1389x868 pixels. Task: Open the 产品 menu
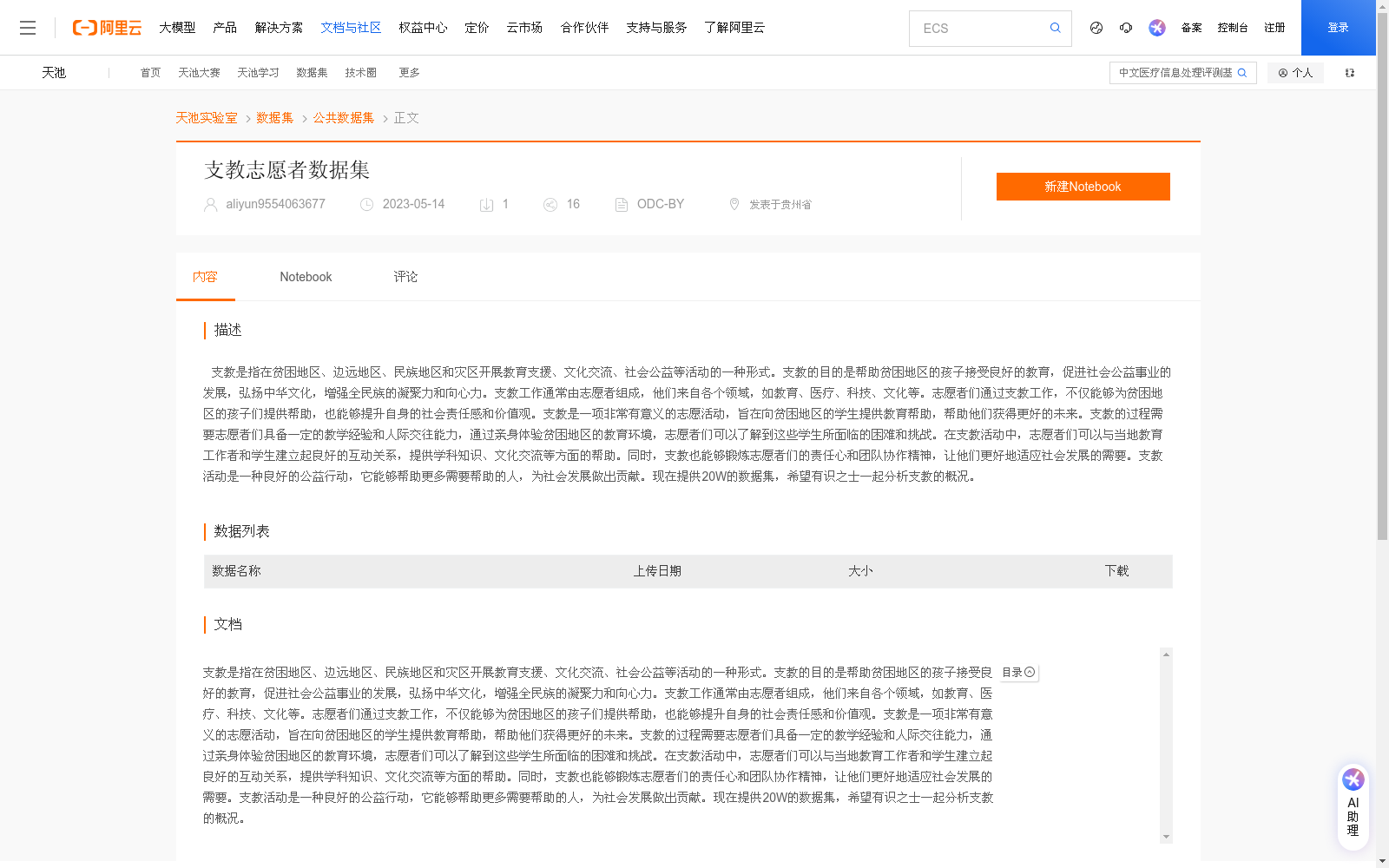225,28
